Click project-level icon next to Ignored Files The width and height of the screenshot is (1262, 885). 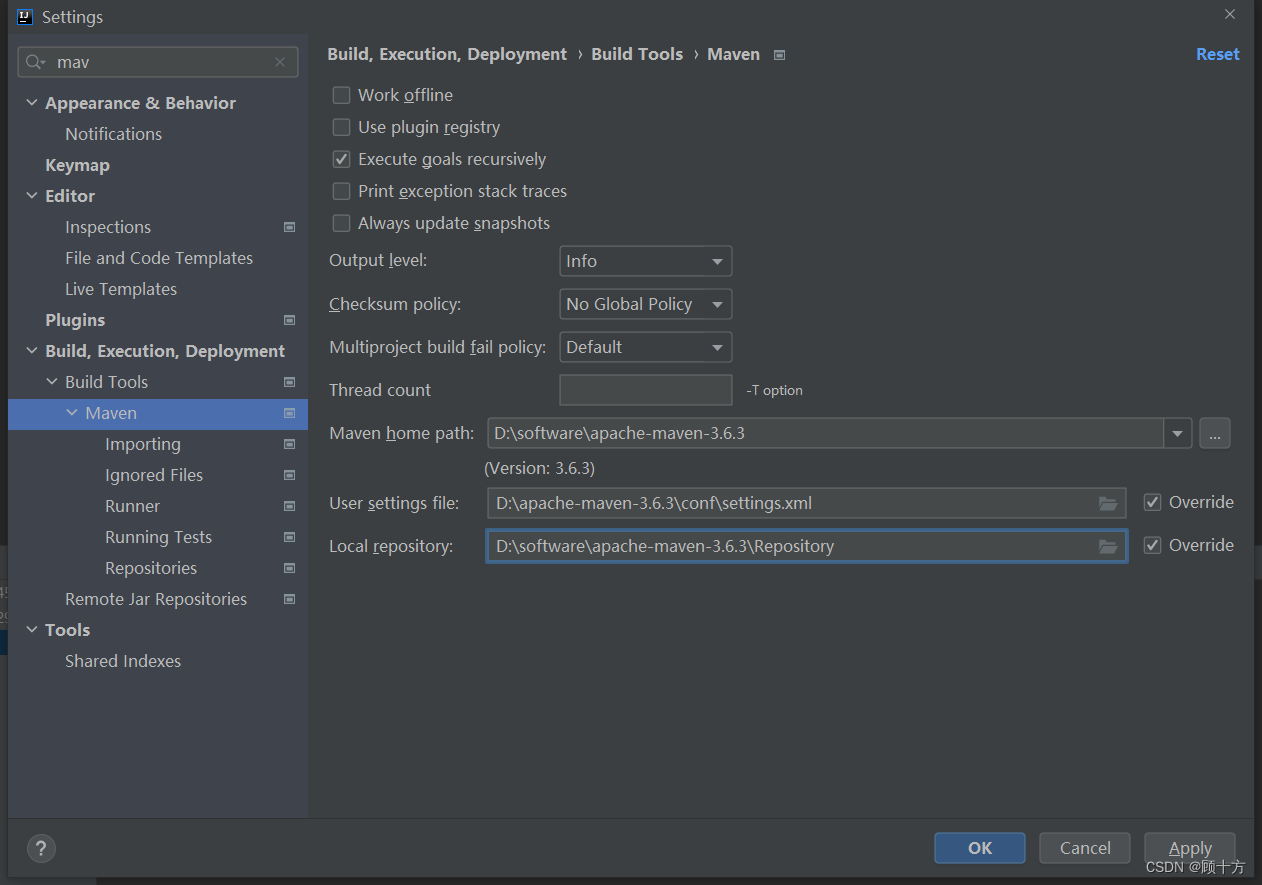[289, 475]
